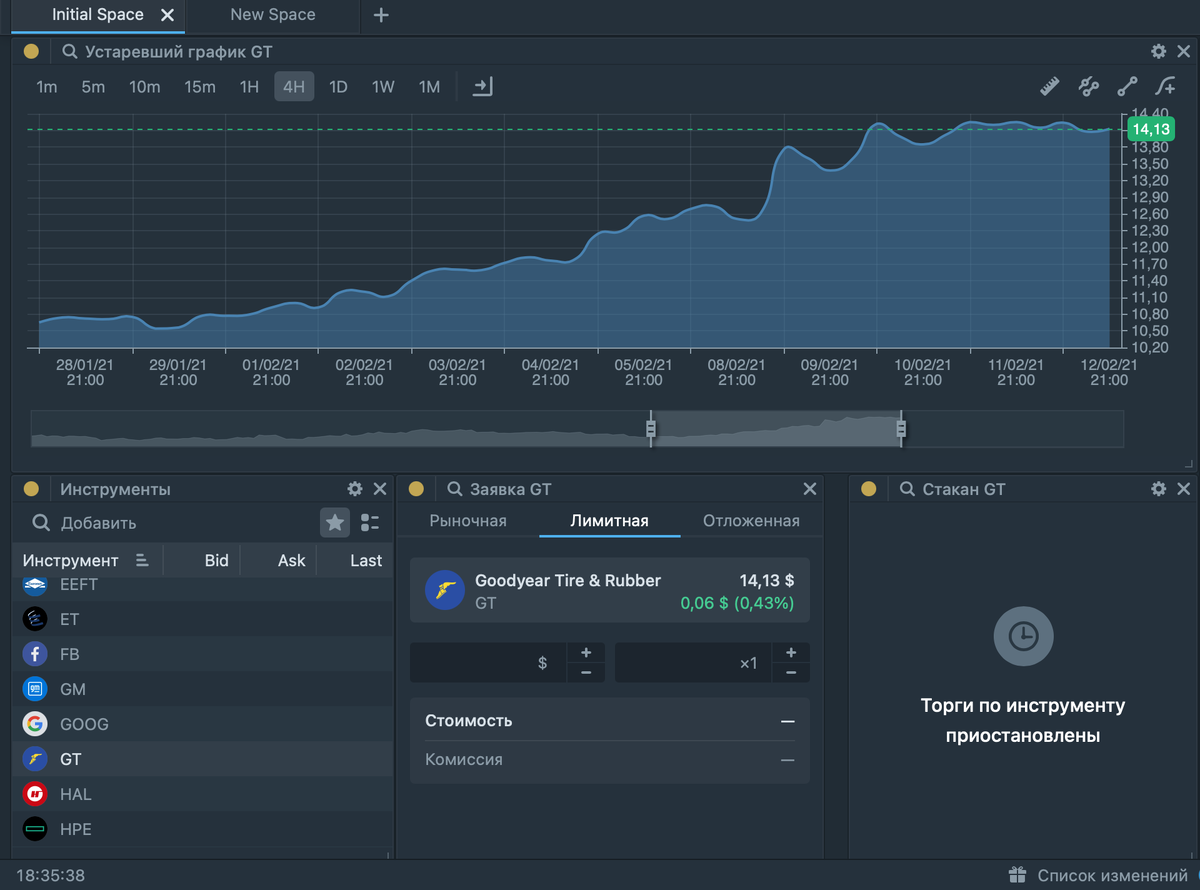Viewport: 1200px width, 890px height.
Task: Close the Заявка GT widget
Action: [810, 489]
